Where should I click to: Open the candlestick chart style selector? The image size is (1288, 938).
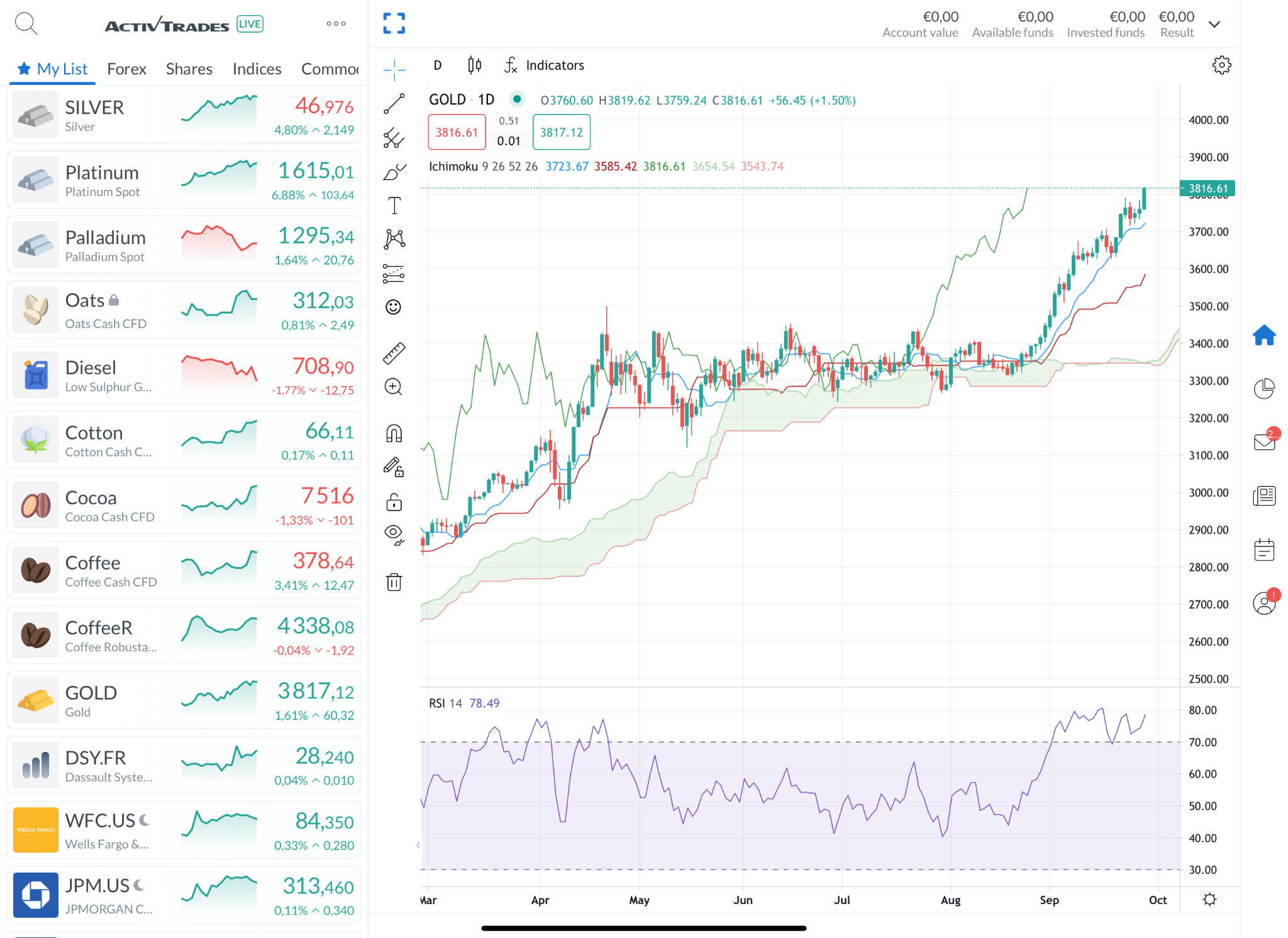tap(474, 65)
